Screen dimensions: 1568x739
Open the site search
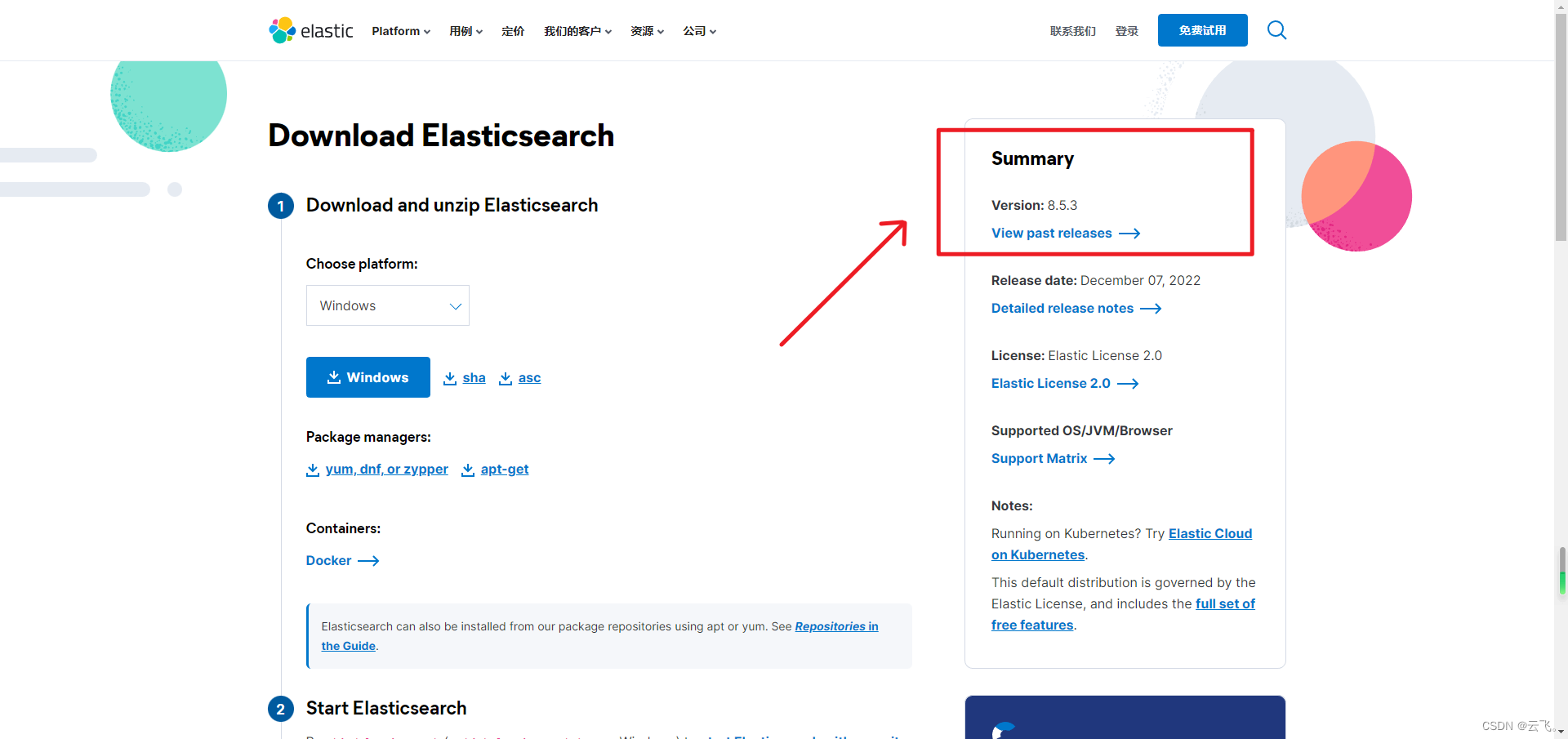click(1276, 30)
